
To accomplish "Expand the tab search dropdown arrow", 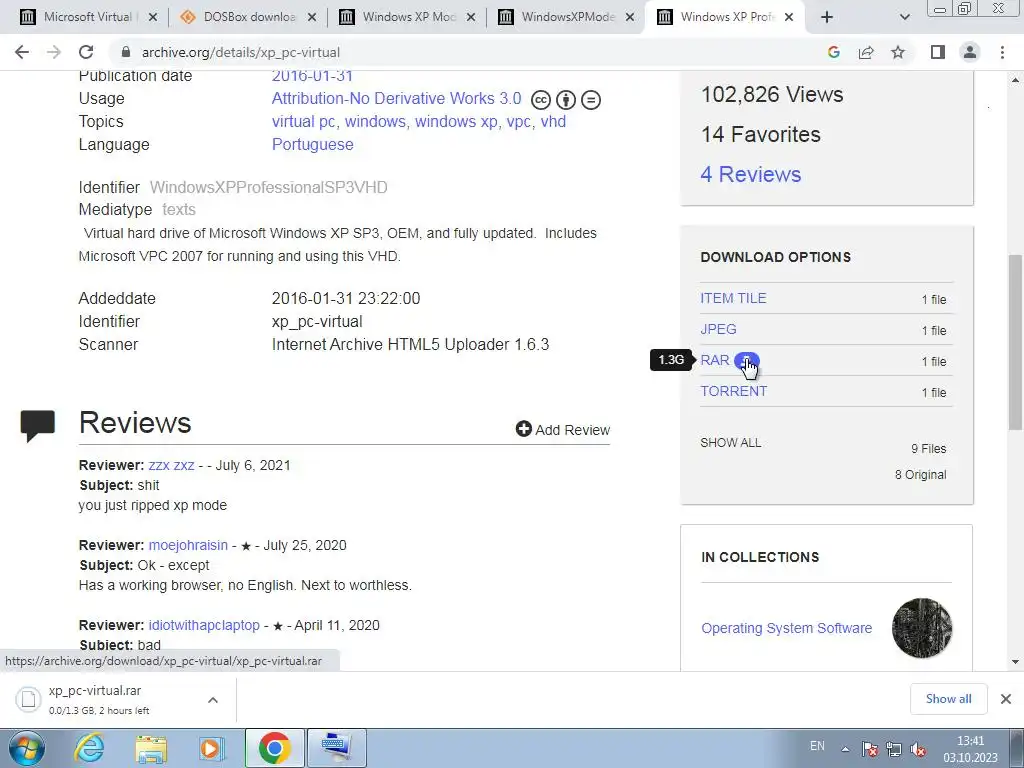I will [904, 17].
